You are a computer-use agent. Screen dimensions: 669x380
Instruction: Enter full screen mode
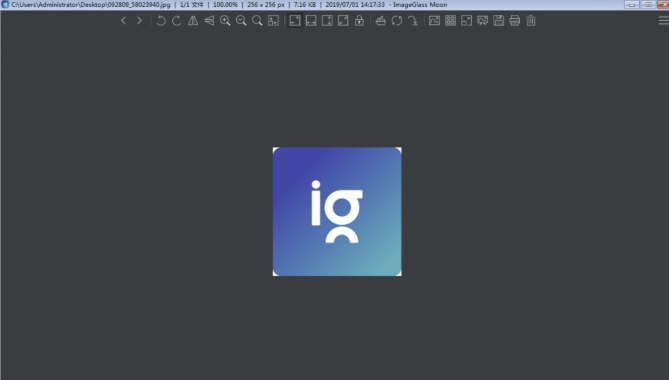coord(466,20)
